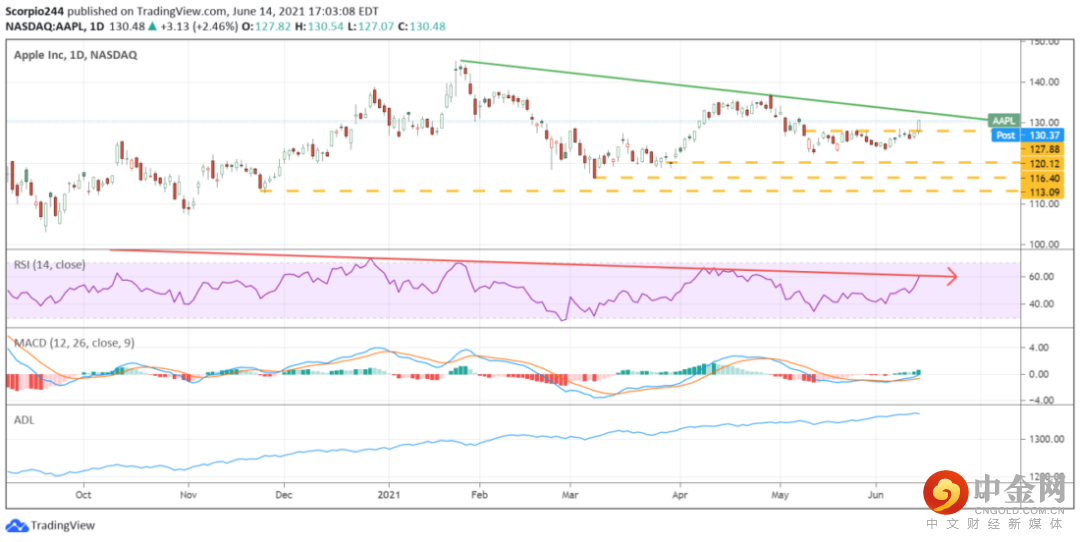Click the MACD -4.00 axis label
Screen dimensions: 1080x542
1037,400
